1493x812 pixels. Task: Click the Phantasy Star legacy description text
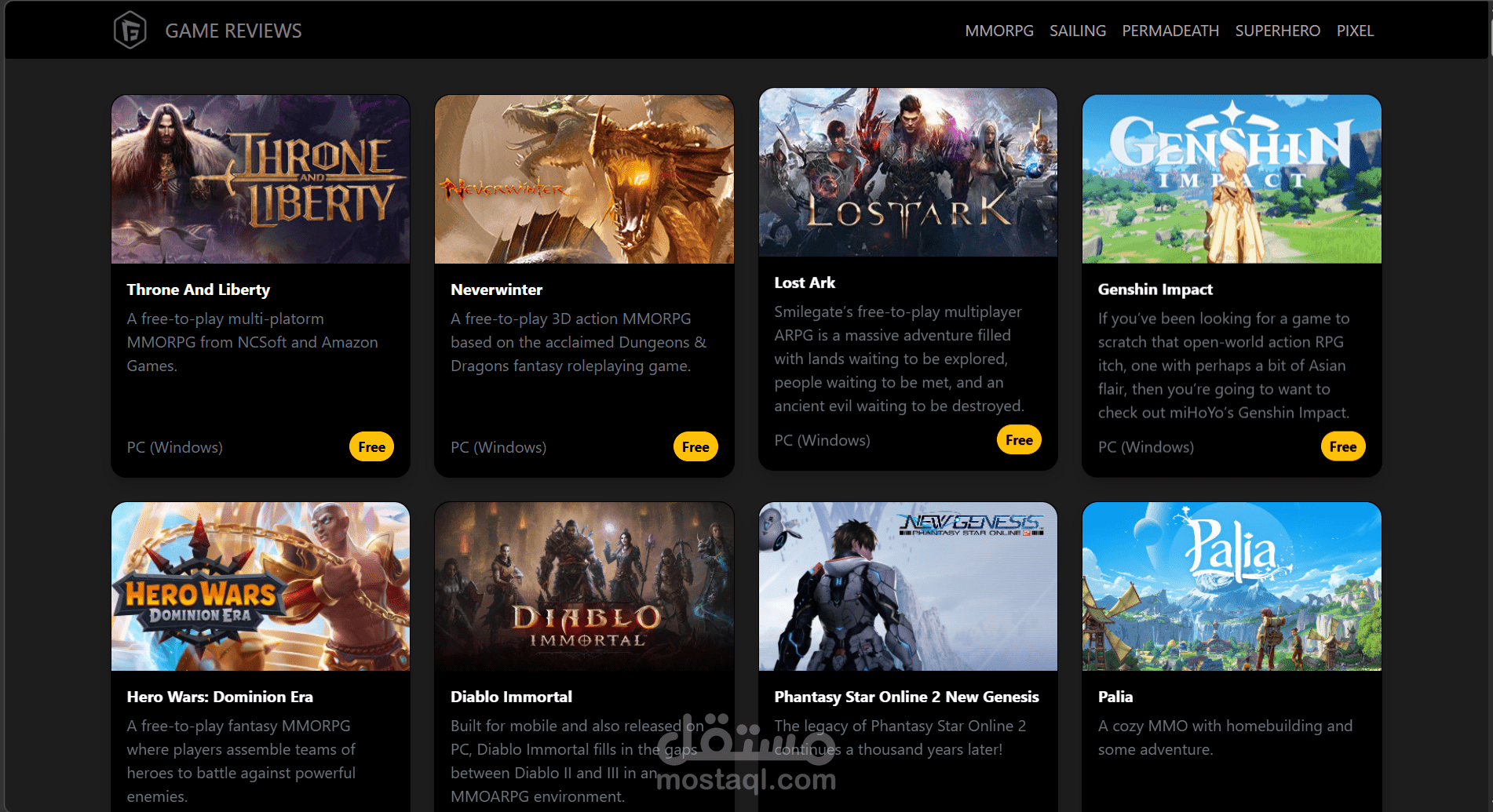tap(900, 737)
